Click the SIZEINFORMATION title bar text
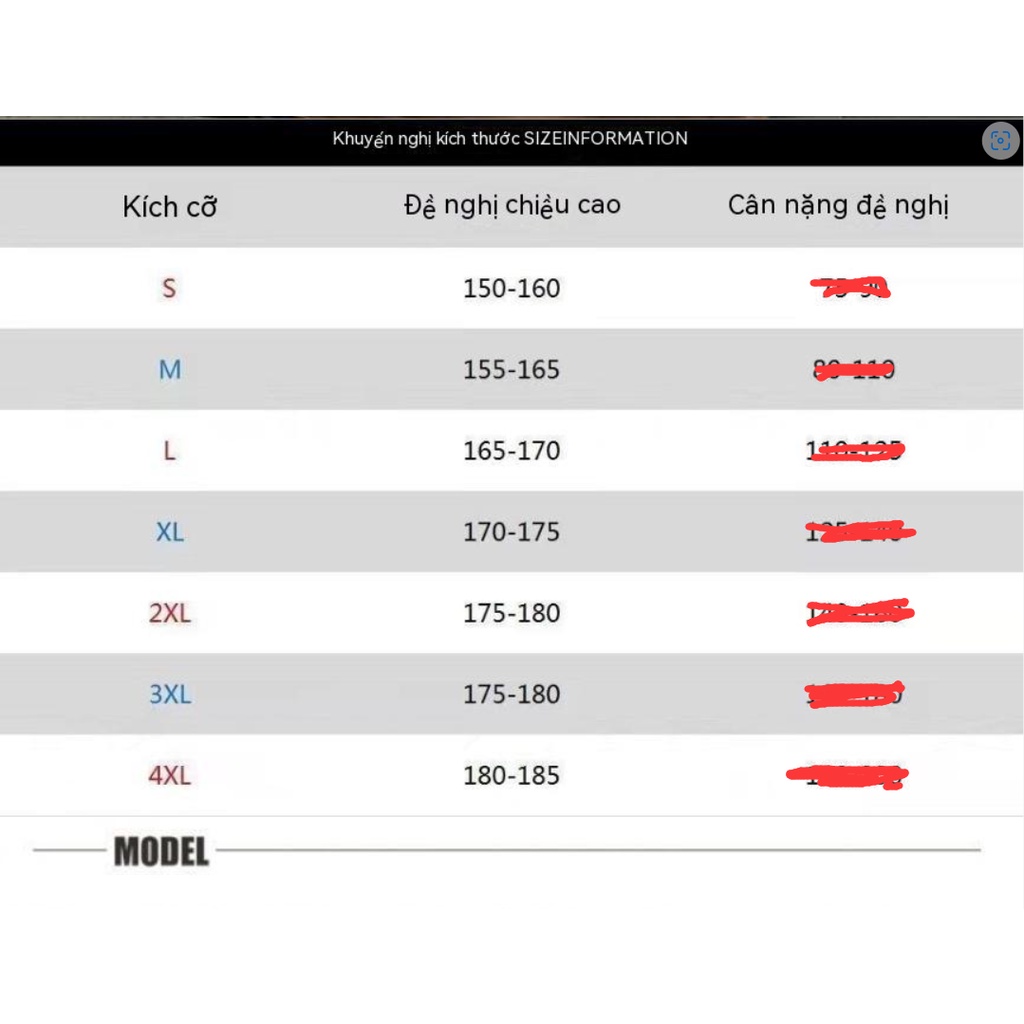Screen dimensions: 1024x1024 (510, 139)
